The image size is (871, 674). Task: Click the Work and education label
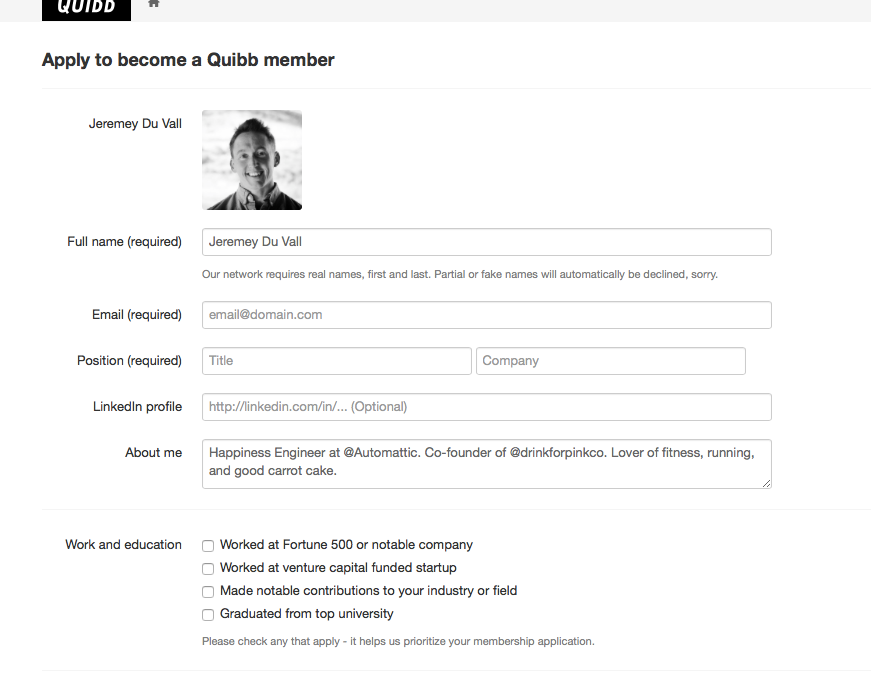tap(123, 545)
